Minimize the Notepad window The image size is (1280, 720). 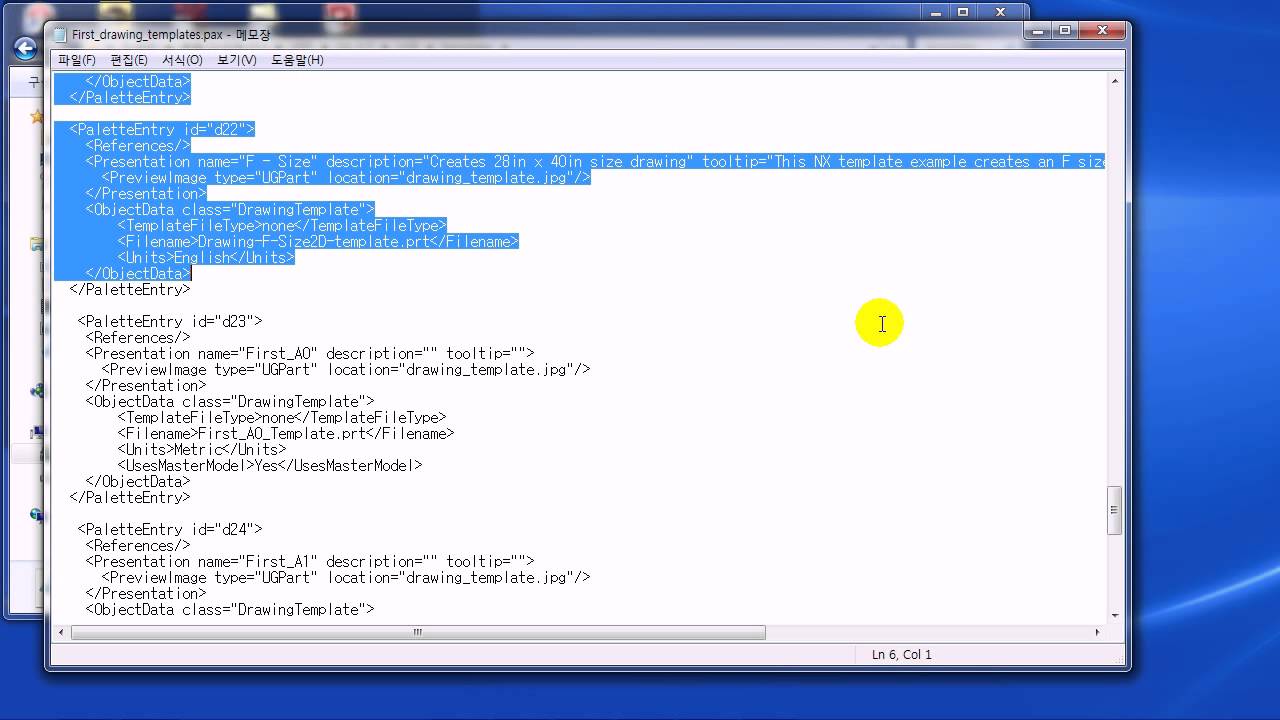(1040, 31)
